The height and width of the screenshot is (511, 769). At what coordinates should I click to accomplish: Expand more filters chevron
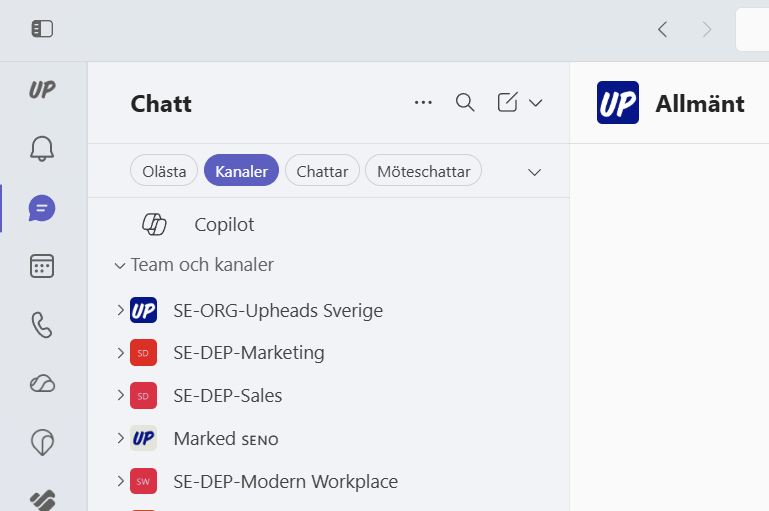(x=534, y=172)
